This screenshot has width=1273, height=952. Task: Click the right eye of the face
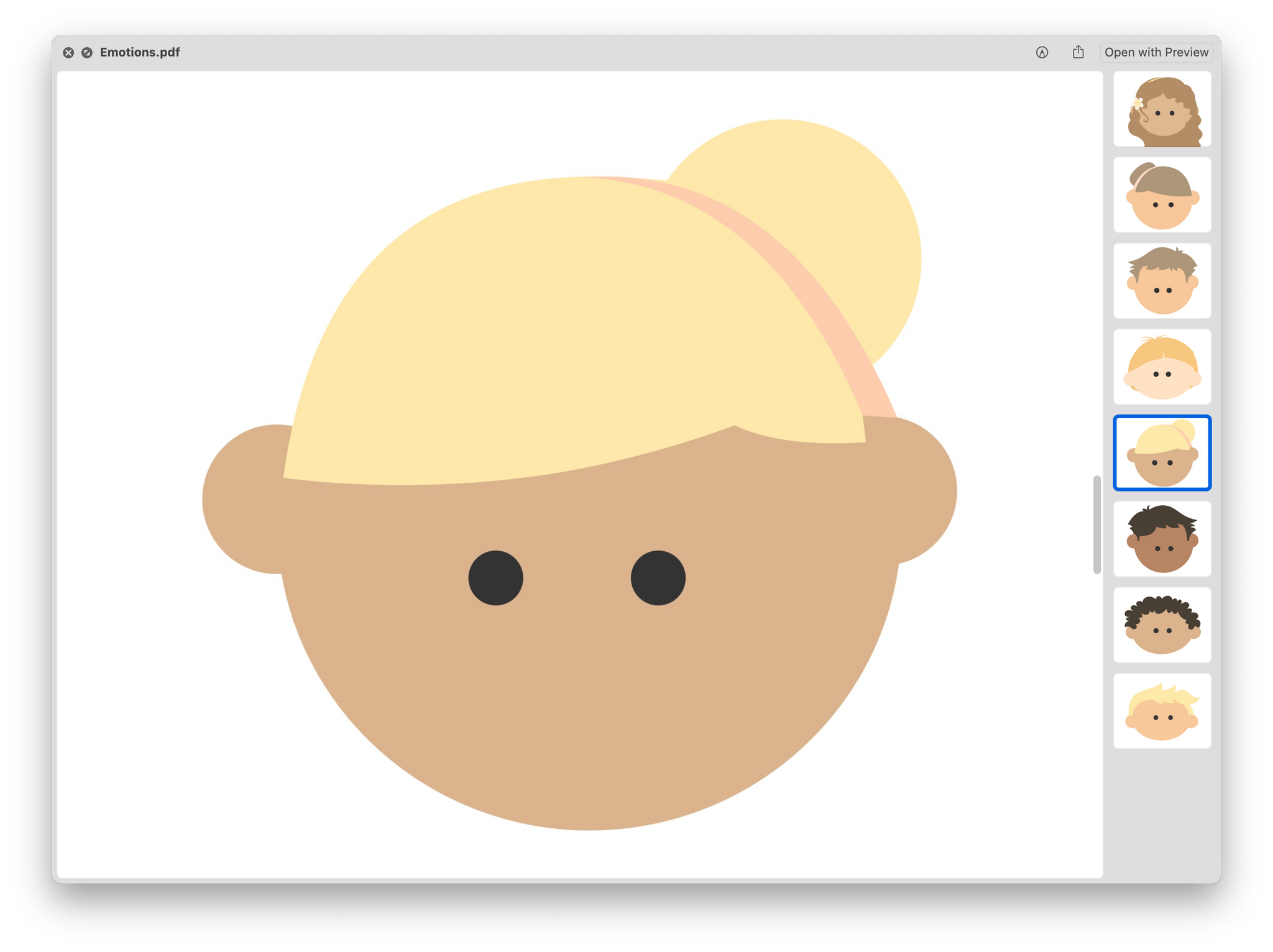[x=658, y=578]
